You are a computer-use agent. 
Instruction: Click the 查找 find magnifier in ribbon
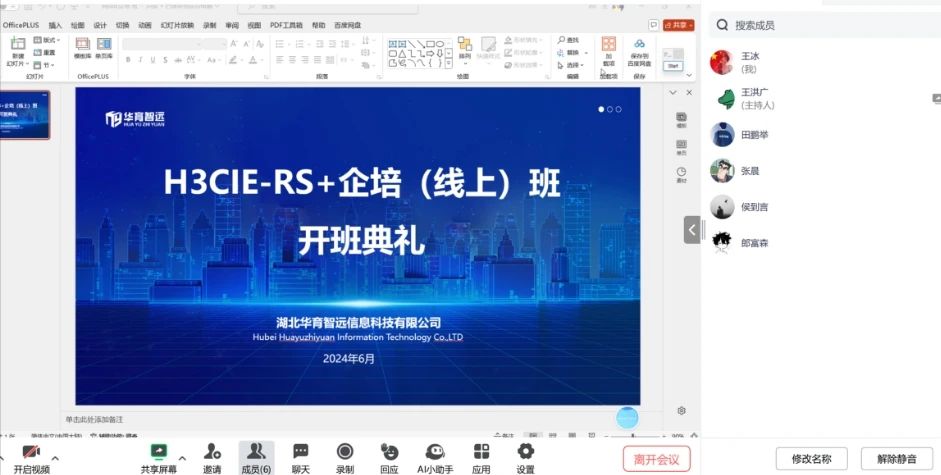pyautogui.click(x=561, y=40)
